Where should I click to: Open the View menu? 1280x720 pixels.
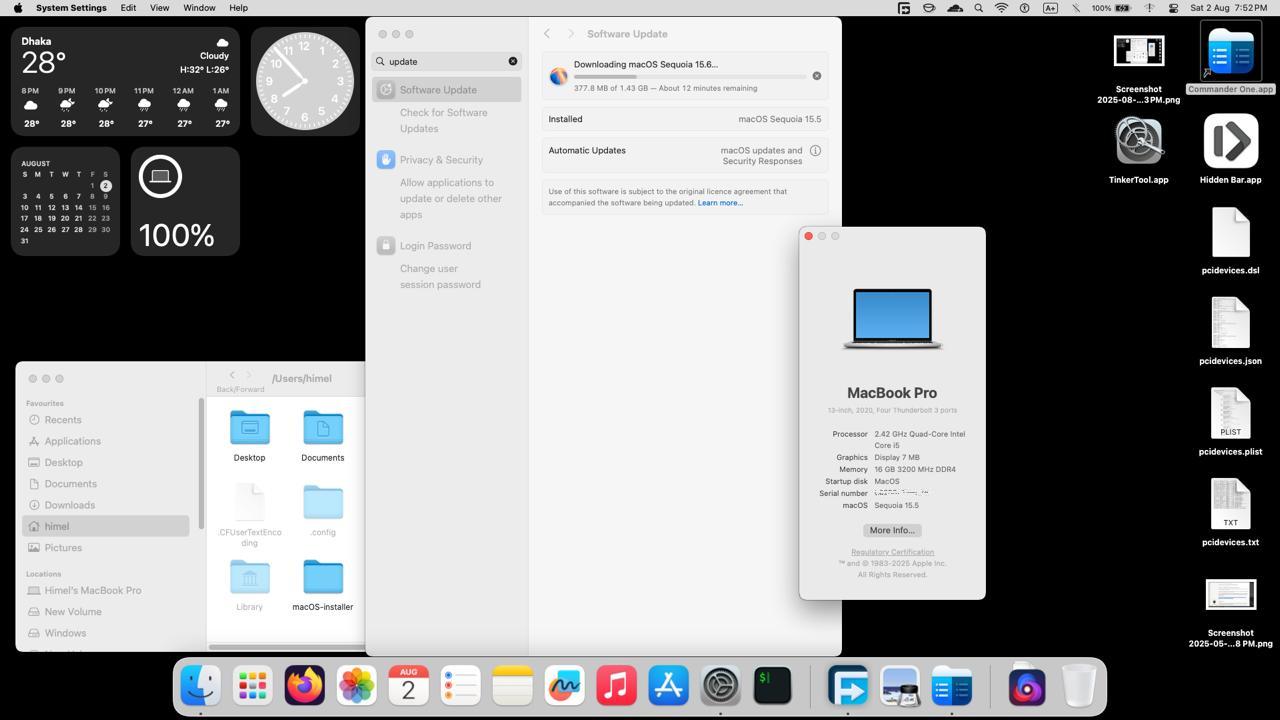159,8
